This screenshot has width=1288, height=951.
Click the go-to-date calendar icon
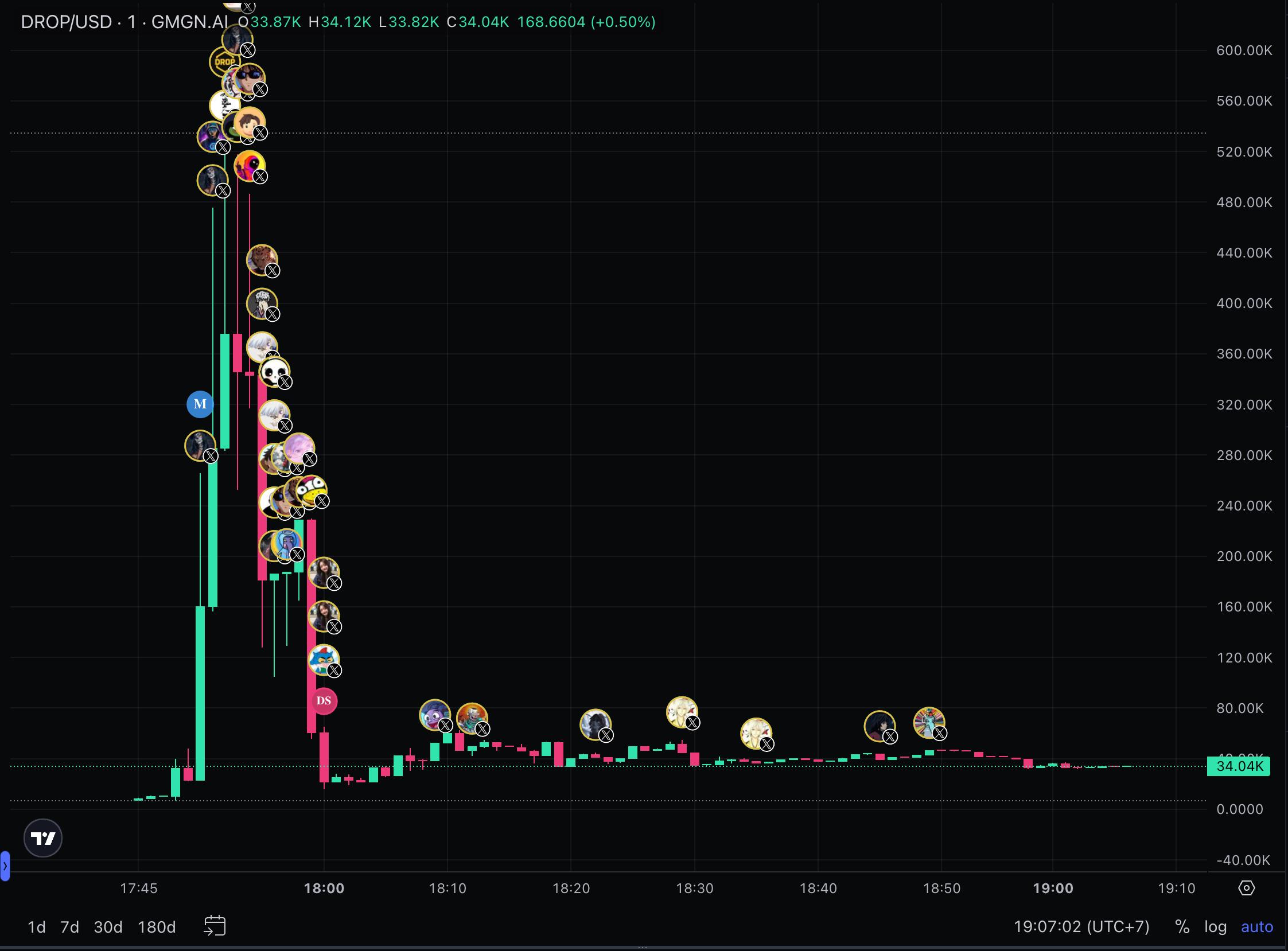[215, 926]
